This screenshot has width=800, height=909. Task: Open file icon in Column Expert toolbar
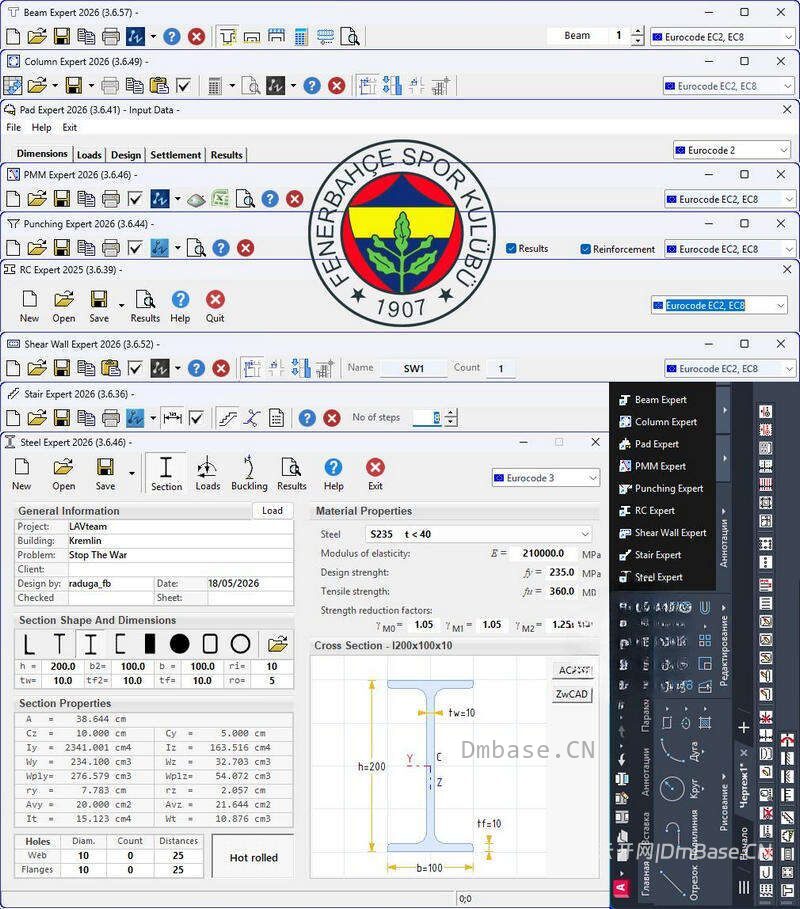pos(37,86)
